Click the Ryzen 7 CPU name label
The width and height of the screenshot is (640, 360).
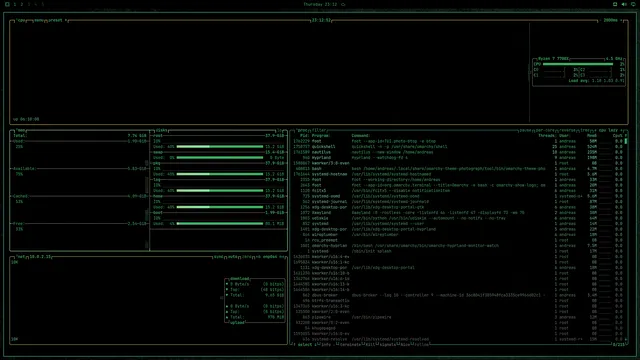[x=553, y=59]
